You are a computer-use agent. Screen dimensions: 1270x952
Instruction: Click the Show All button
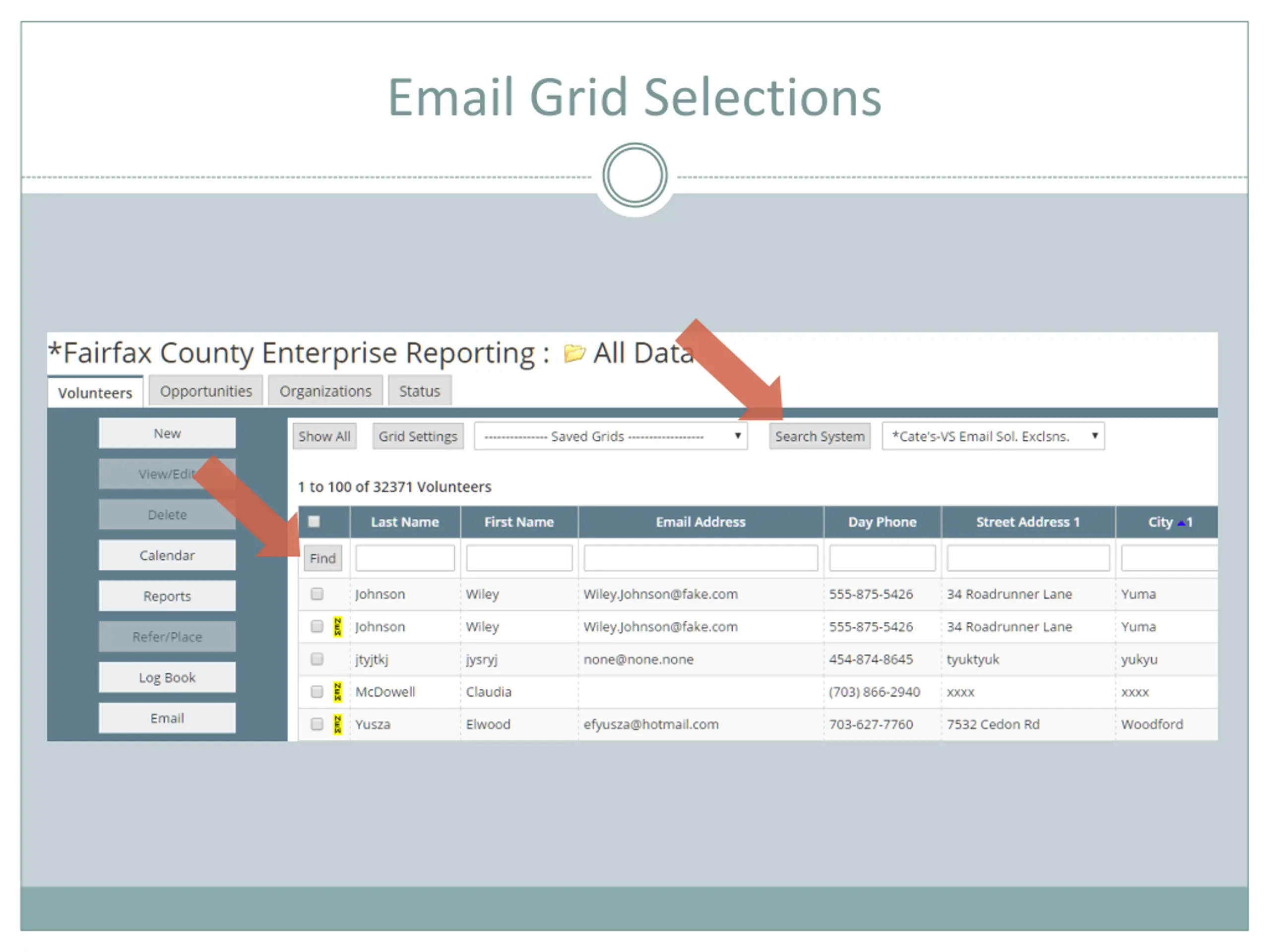click(x=324, y=437)
